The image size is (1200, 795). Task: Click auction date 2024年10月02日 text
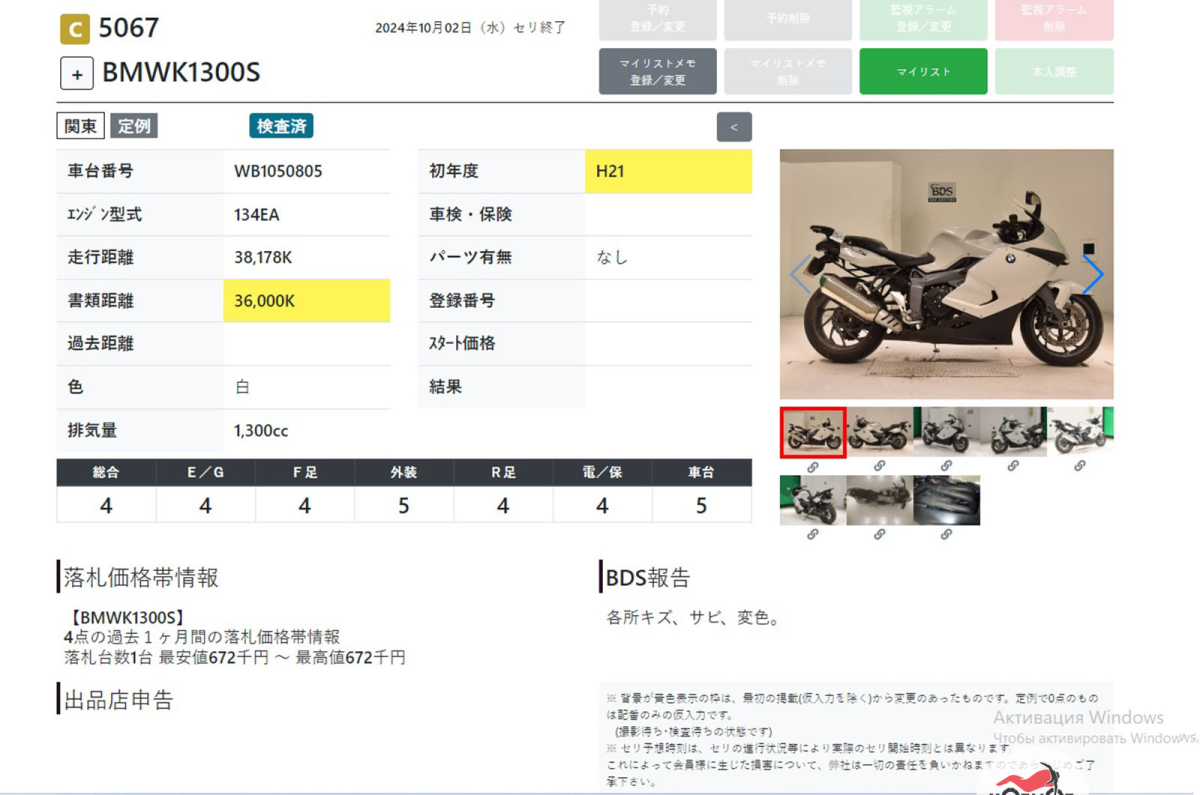471,28
